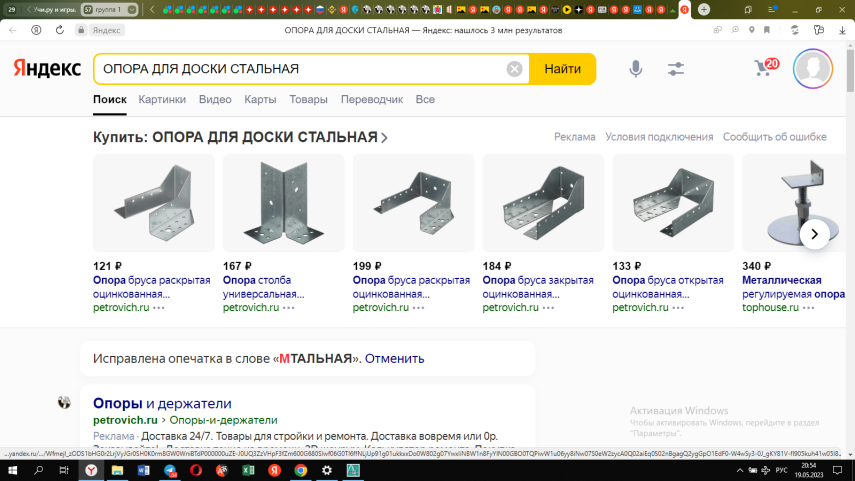This screenshot has height=481, width=855.
Task: Collapse the tab strip with the left chevron
Action: [152, 9]
